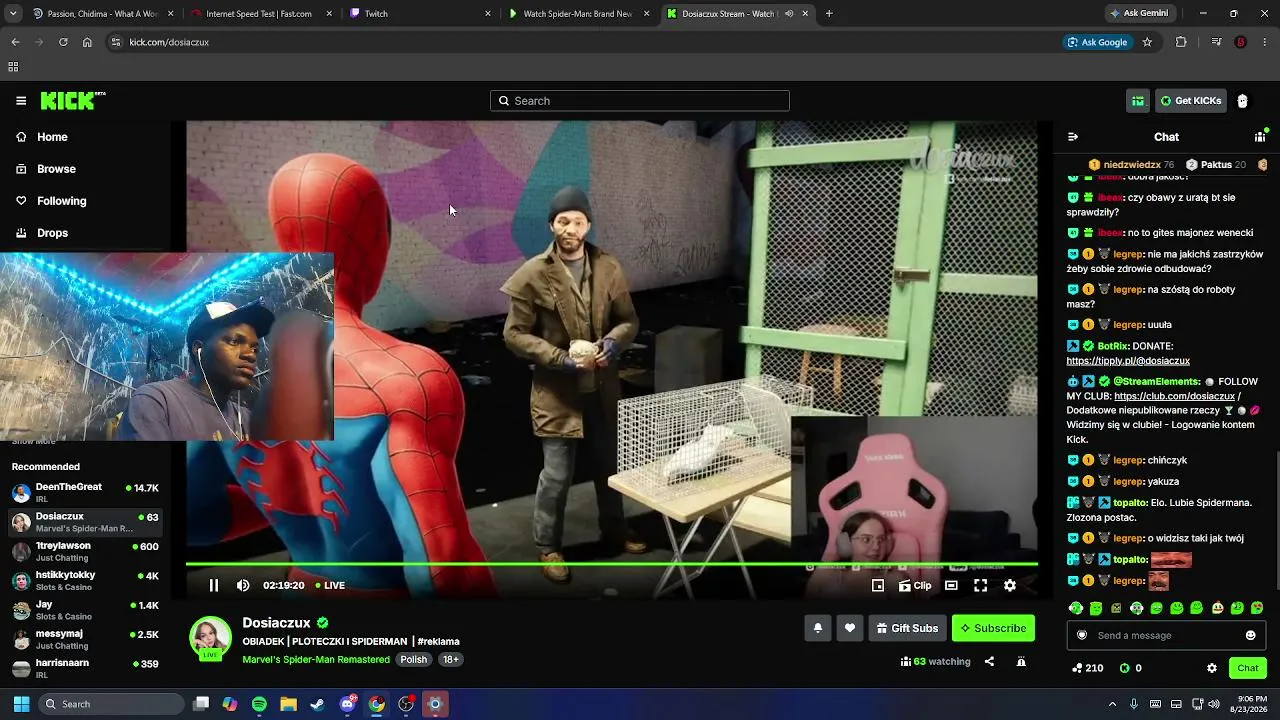
Task: Open Steam from the taskbar
Action: [317, 704]
